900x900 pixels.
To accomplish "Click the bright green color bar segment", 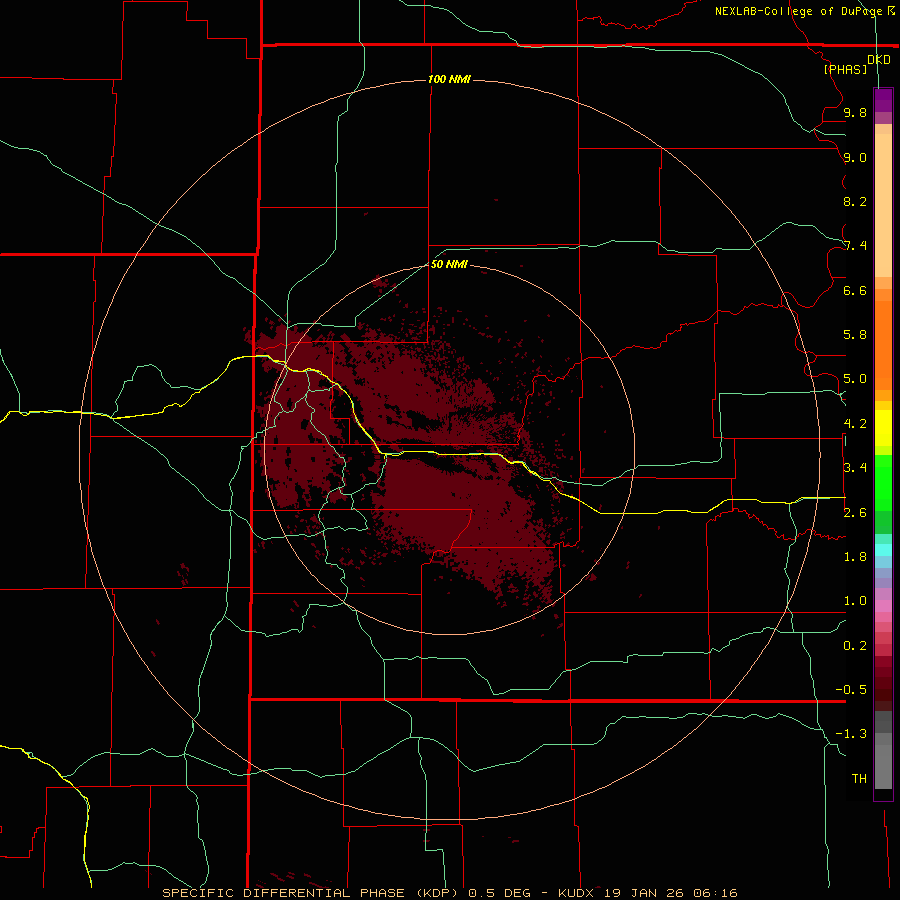I will pos(883,483).
